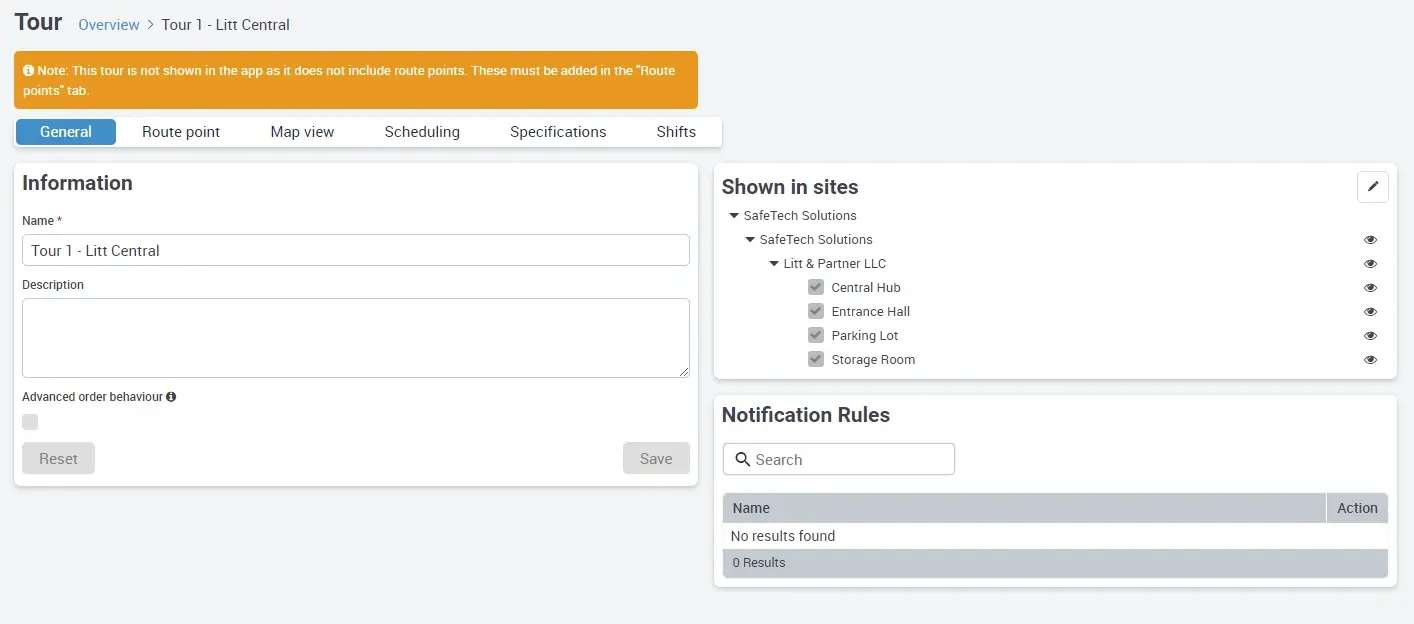Click the eye icon for Litt & Partner LLC
Viewport: 1414px width, 624px height.
1370,264
